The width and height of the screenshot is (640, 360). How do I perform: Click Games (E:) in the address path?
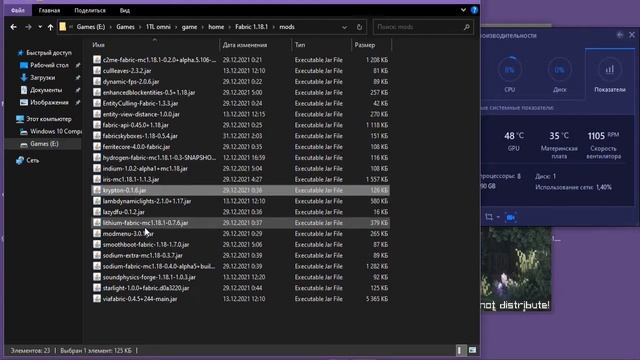[x=91, y=27]
